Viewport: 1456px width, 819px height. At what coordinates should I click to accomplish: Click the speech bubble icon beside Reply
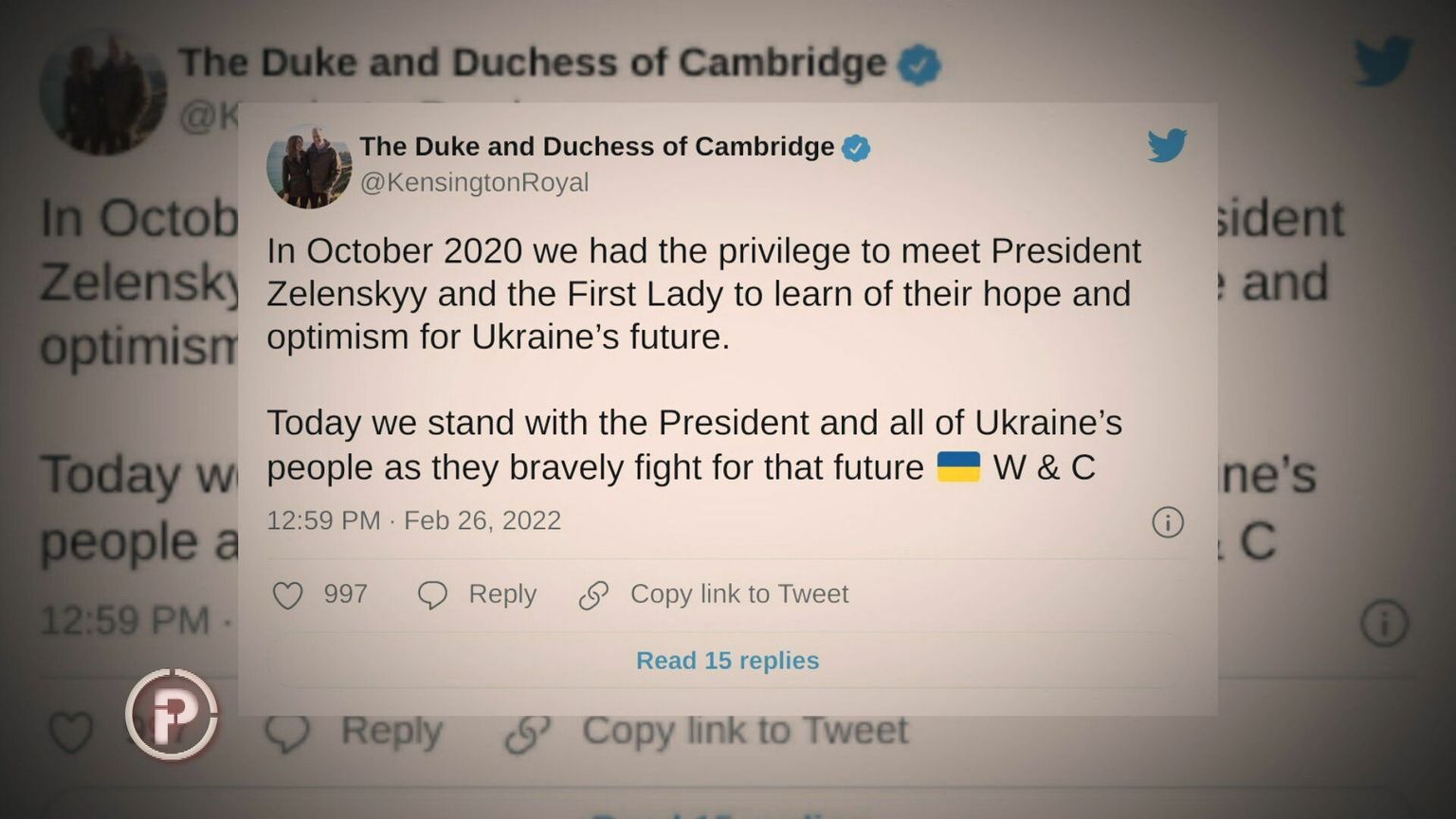click(x=432, y=595)
